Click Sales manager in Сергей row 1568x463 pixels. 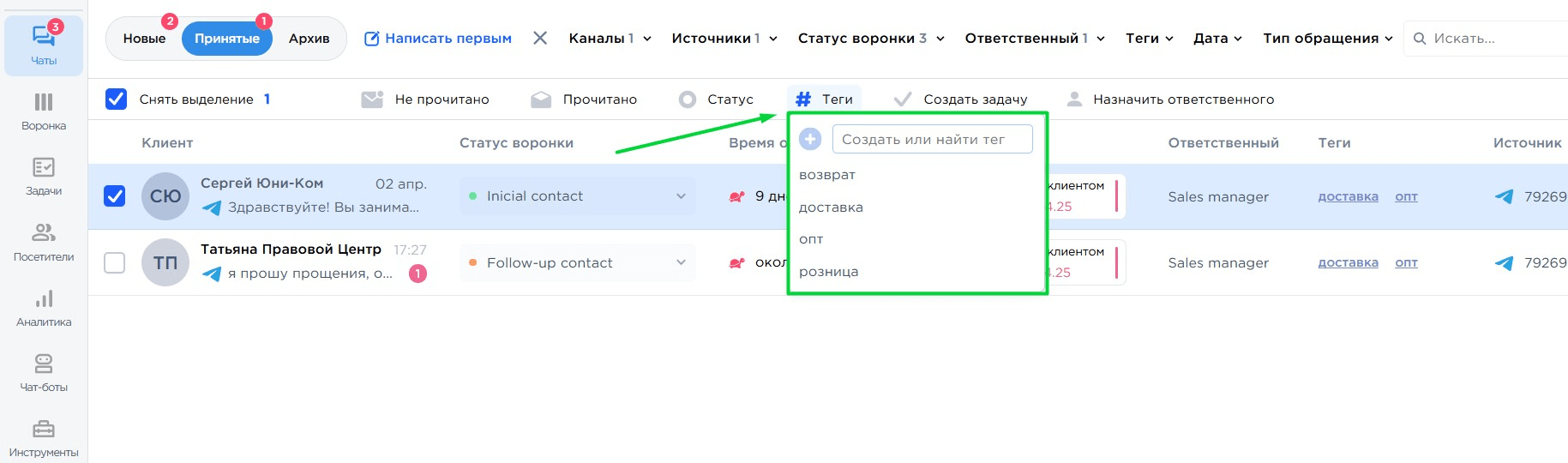(1218, 196)
